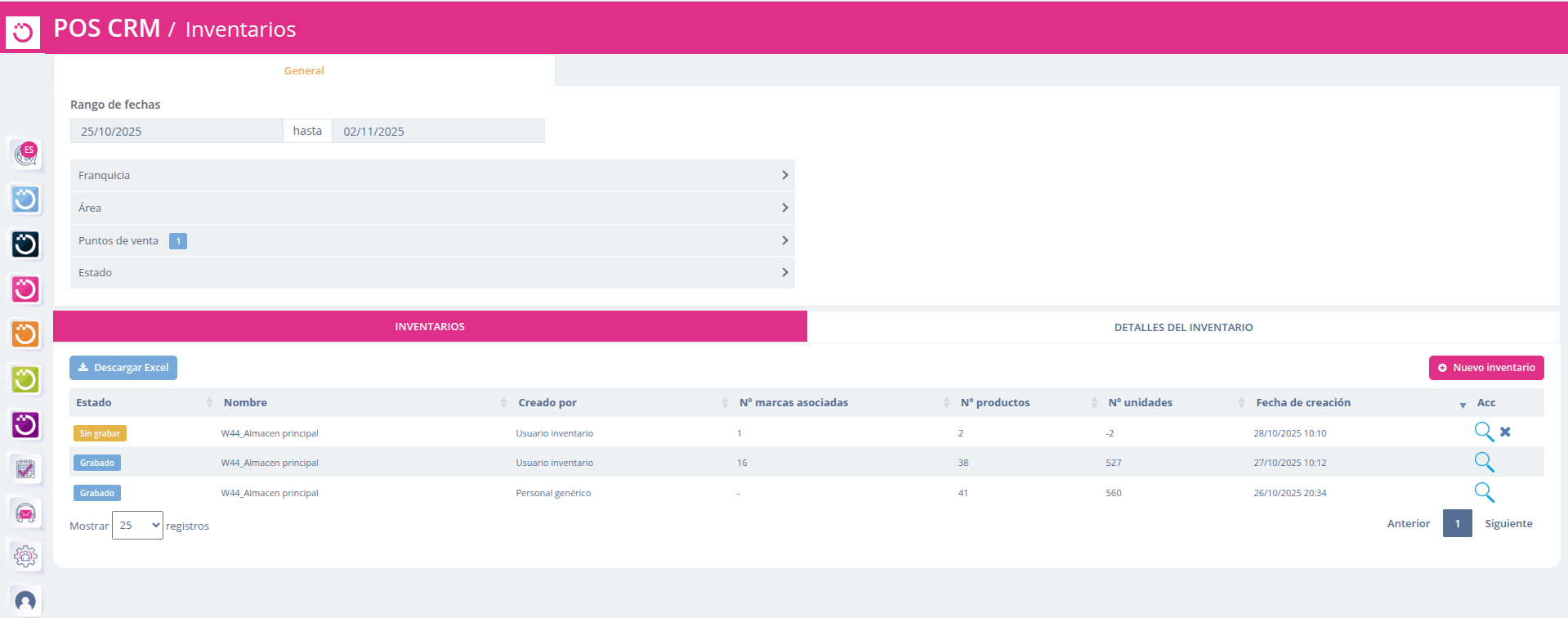Open the settings gear icon in sidebar
This screenshot has height=618, width=1568.
coord(25,557)
